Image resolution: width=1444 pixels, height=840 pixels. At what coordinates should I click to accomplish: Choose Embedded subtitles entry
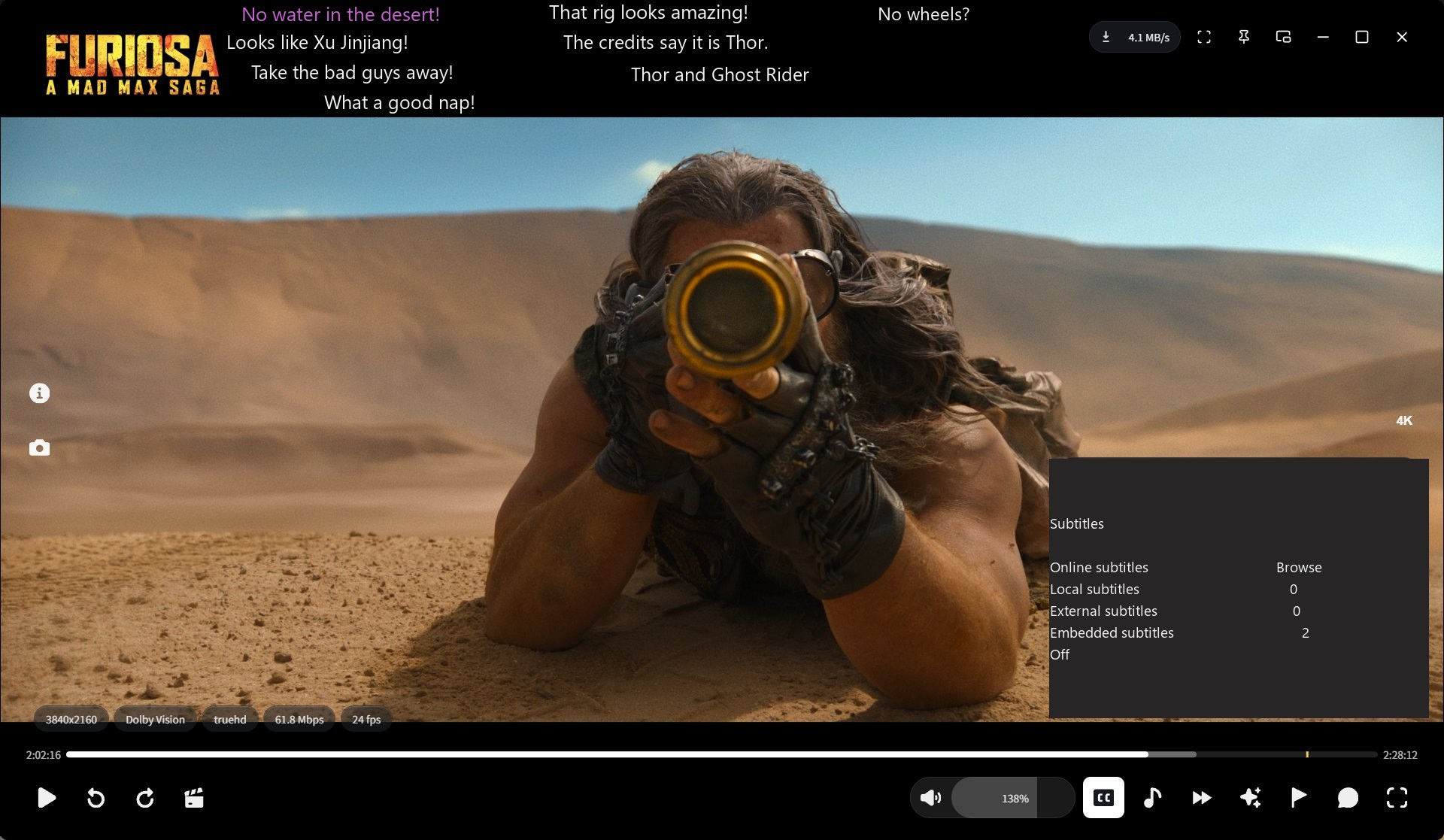pyautogui.click(x=1238, y=632)
